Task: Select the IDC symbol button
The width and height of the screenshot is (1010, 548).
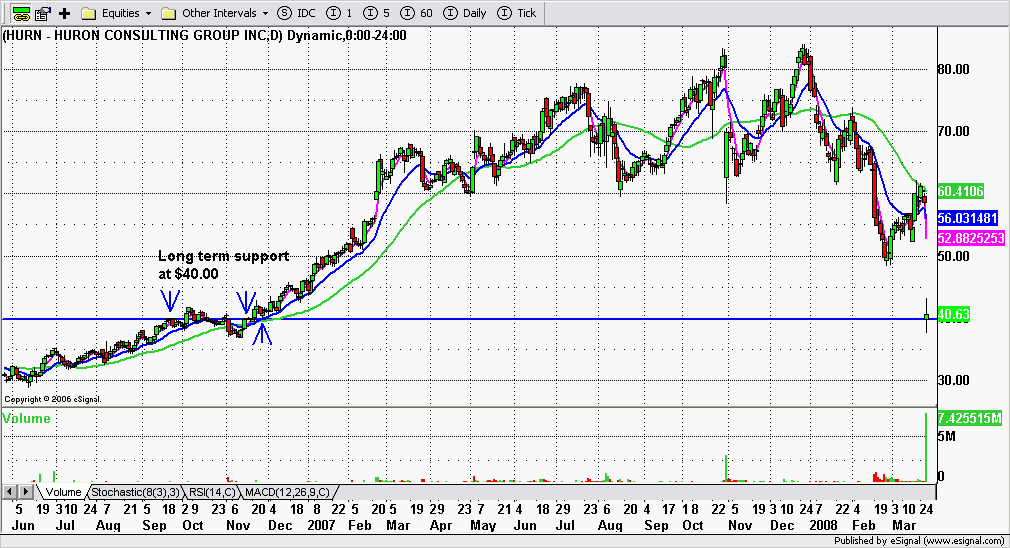Action: pyautogui.click(x=296, y=13)
